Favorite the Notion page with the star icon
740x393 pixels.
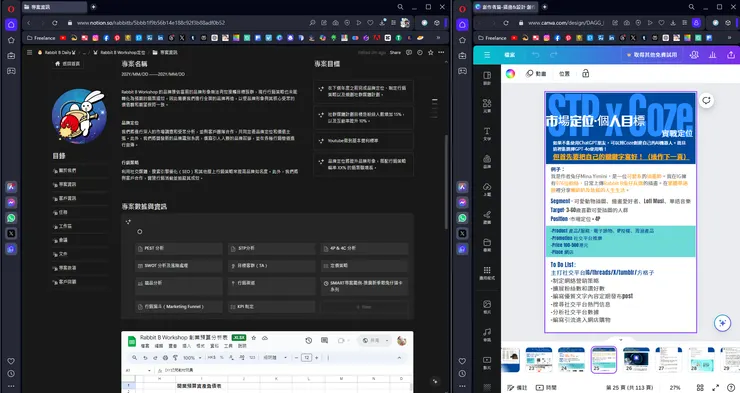pyautogui.click(x=430, y=52)
